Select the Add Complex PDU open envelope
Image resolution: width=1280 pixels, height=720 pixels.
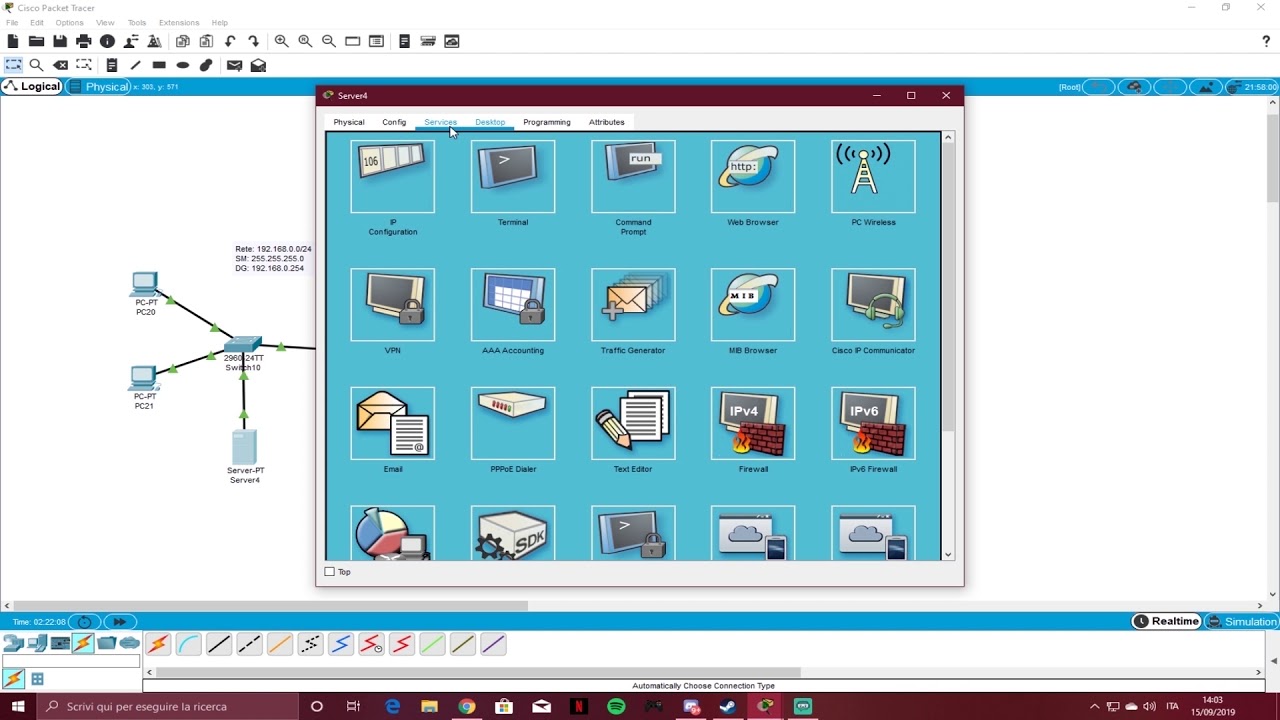point(258,65)
